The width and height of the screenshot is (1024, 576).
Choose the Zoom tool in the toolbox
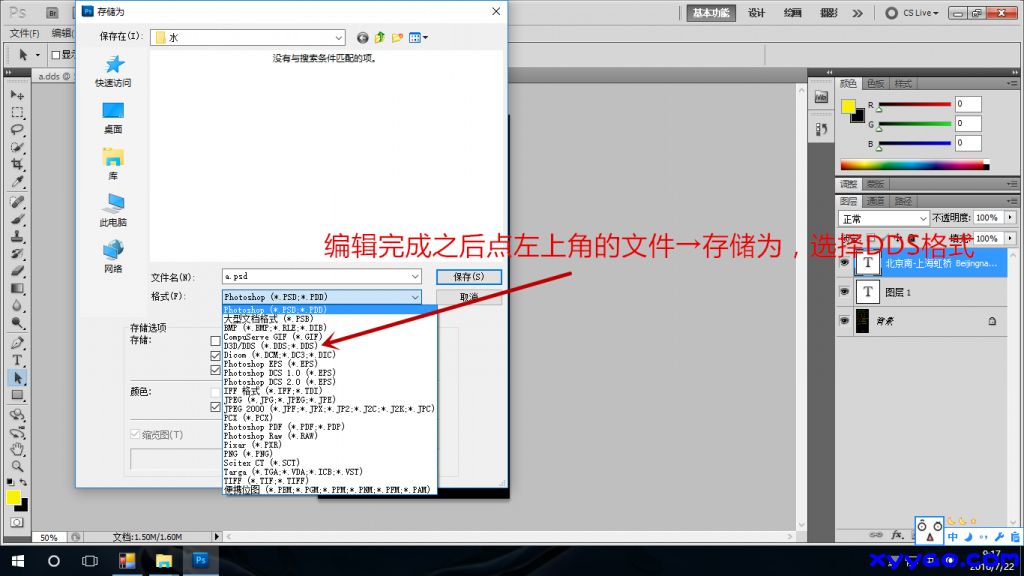tap(17, 466)
